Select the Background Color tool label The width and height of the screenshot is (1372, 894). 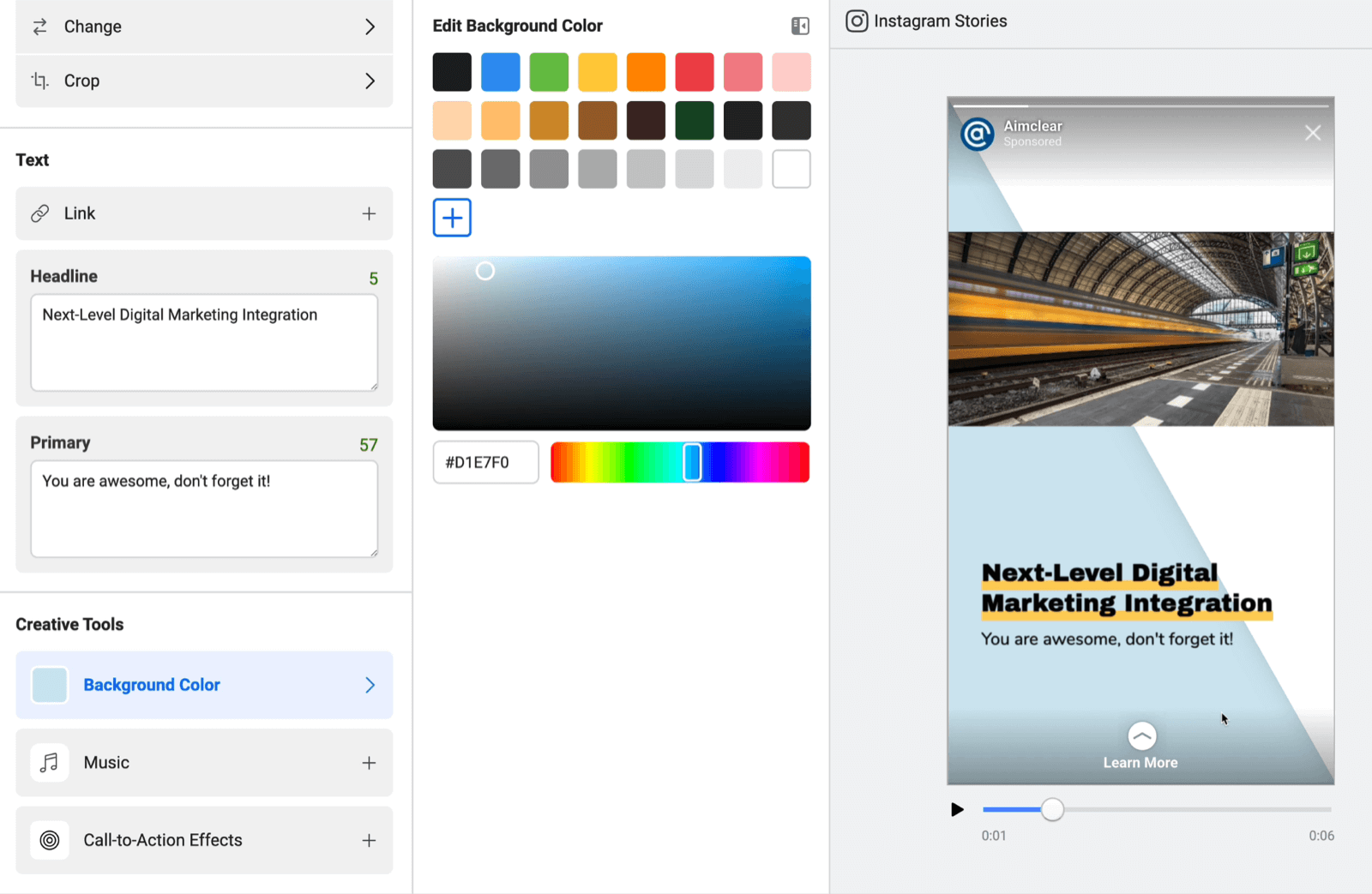(x=152, y=685)
